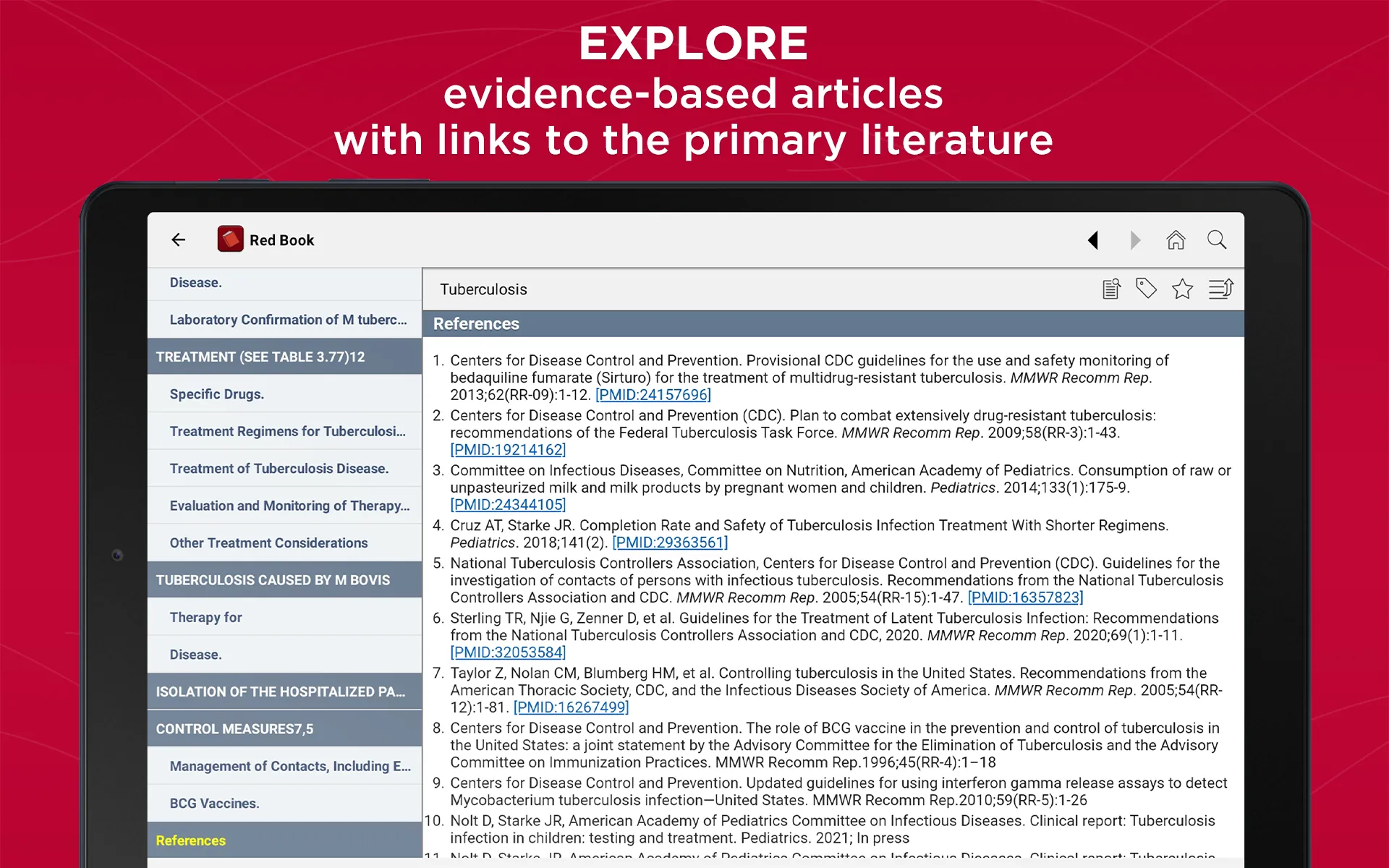This screenshot has height=868, width=1389.
Task: Open the PMID:24157696 reference link
Action: click(648, 397)
